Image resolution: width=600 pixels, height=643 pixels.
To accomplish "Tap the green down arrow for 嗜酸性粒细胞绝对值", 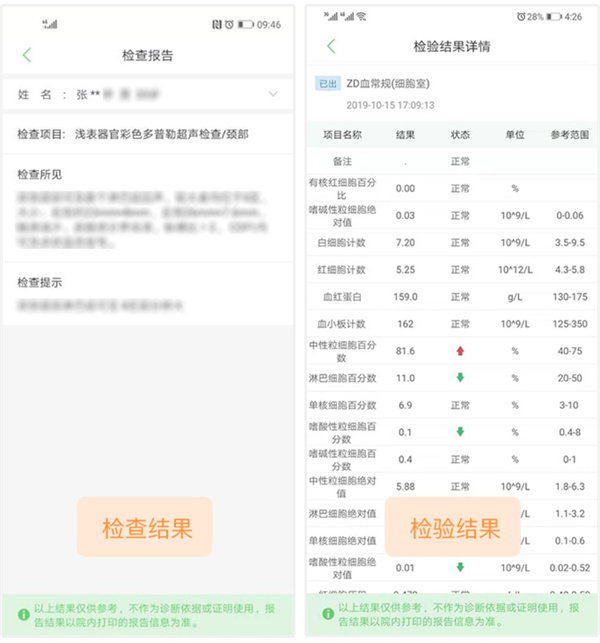I will tap(460, 568).
